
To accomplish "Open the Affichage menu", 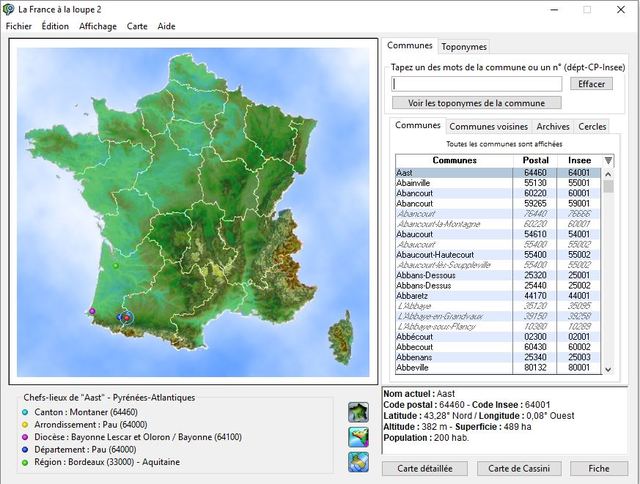I will point(98,26).
